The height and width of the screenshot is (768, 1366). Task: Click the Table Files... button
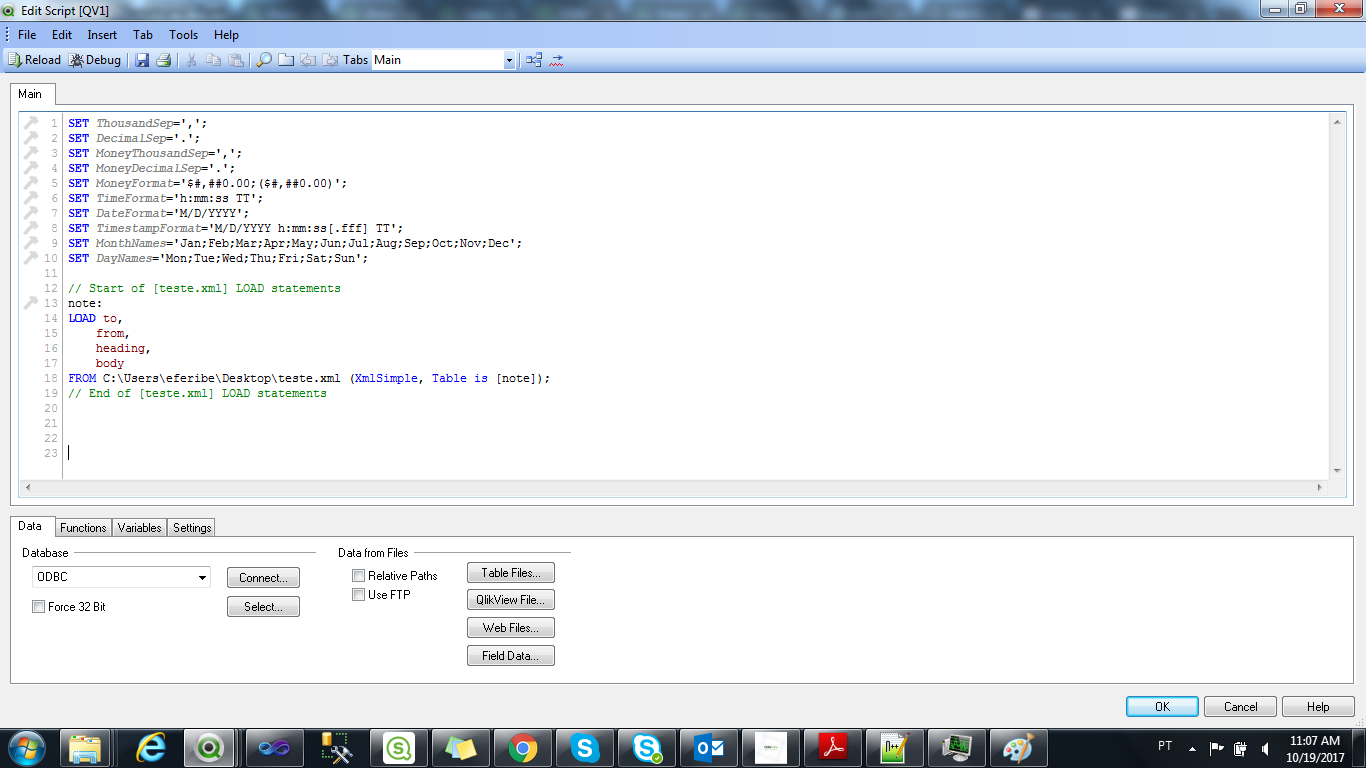[511, 573]
